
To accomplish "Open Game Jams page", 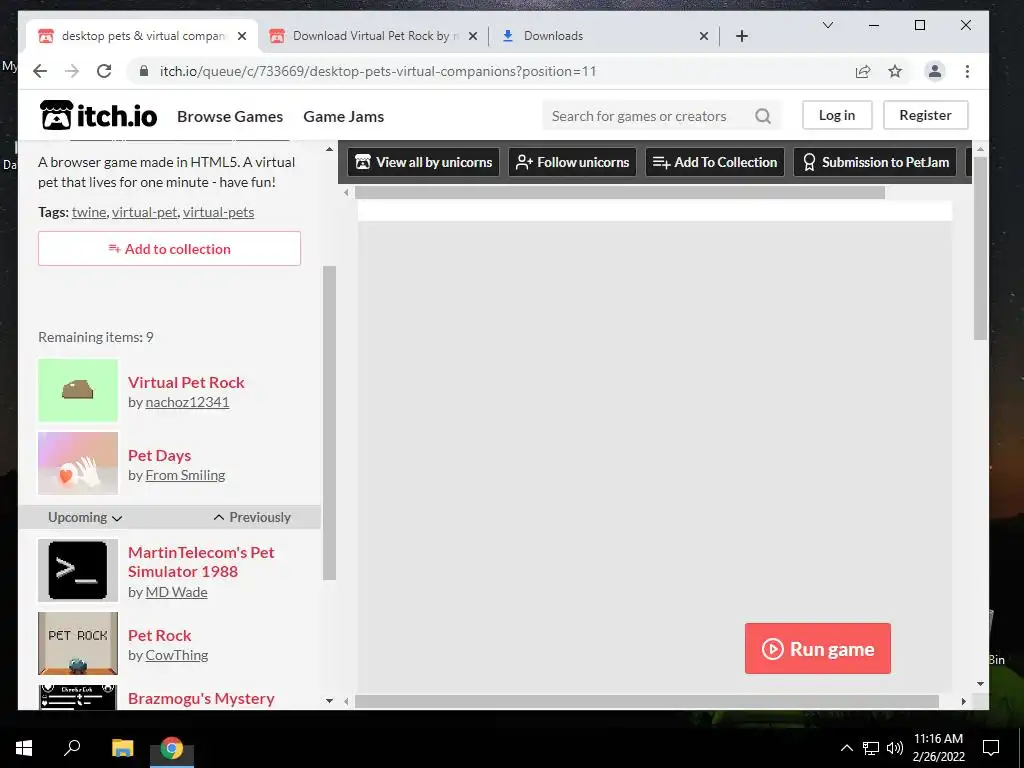I will pyautogui.click(x=344, y=116).
